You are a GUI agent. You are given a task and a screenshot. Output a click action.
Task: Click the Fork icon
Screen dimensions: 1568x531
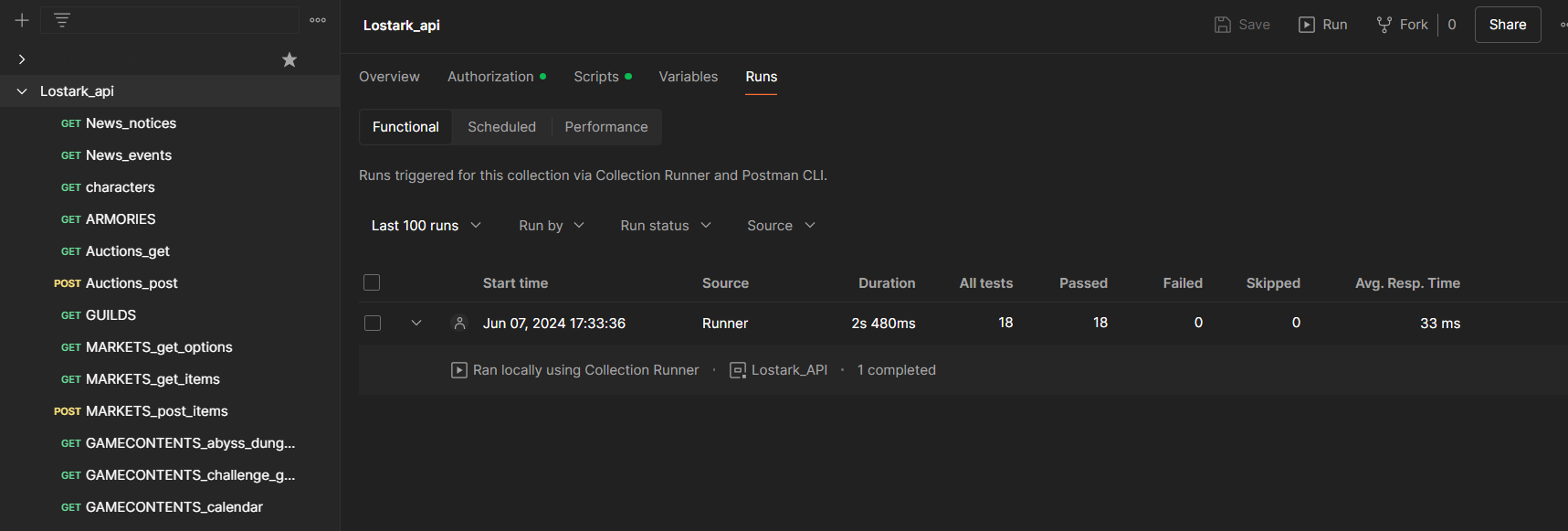[x=1384, y=25]
